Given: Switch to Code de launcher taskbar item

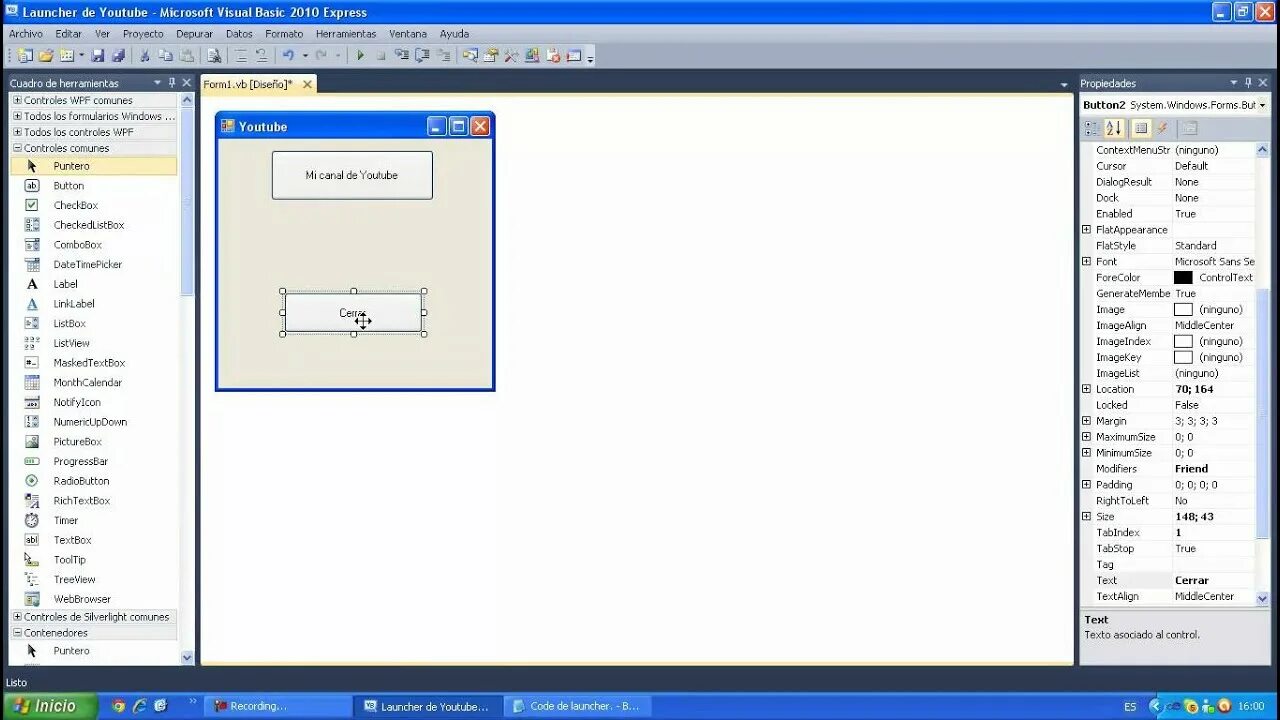Looking at the screenshot, I should pyautogui.click(x=577, y=706).
